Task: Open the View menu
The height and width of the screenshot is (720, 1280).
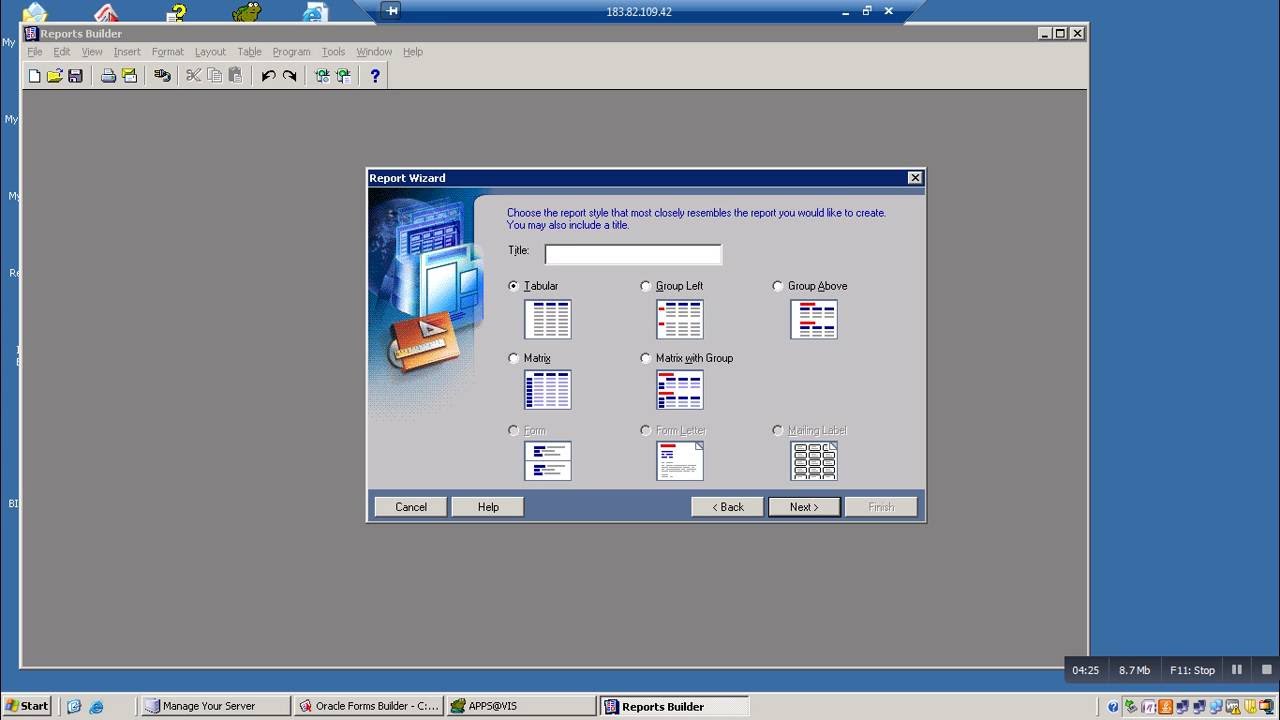Action: click(x=92, y=52)
